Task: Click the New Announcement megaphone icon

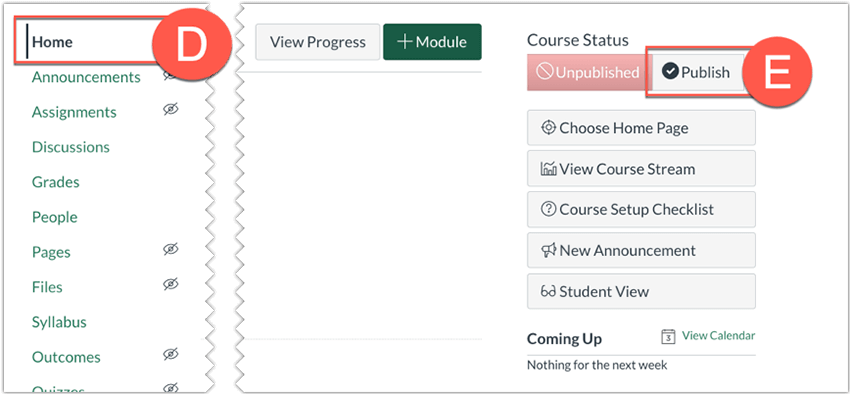Action: [x=549, y=250]
